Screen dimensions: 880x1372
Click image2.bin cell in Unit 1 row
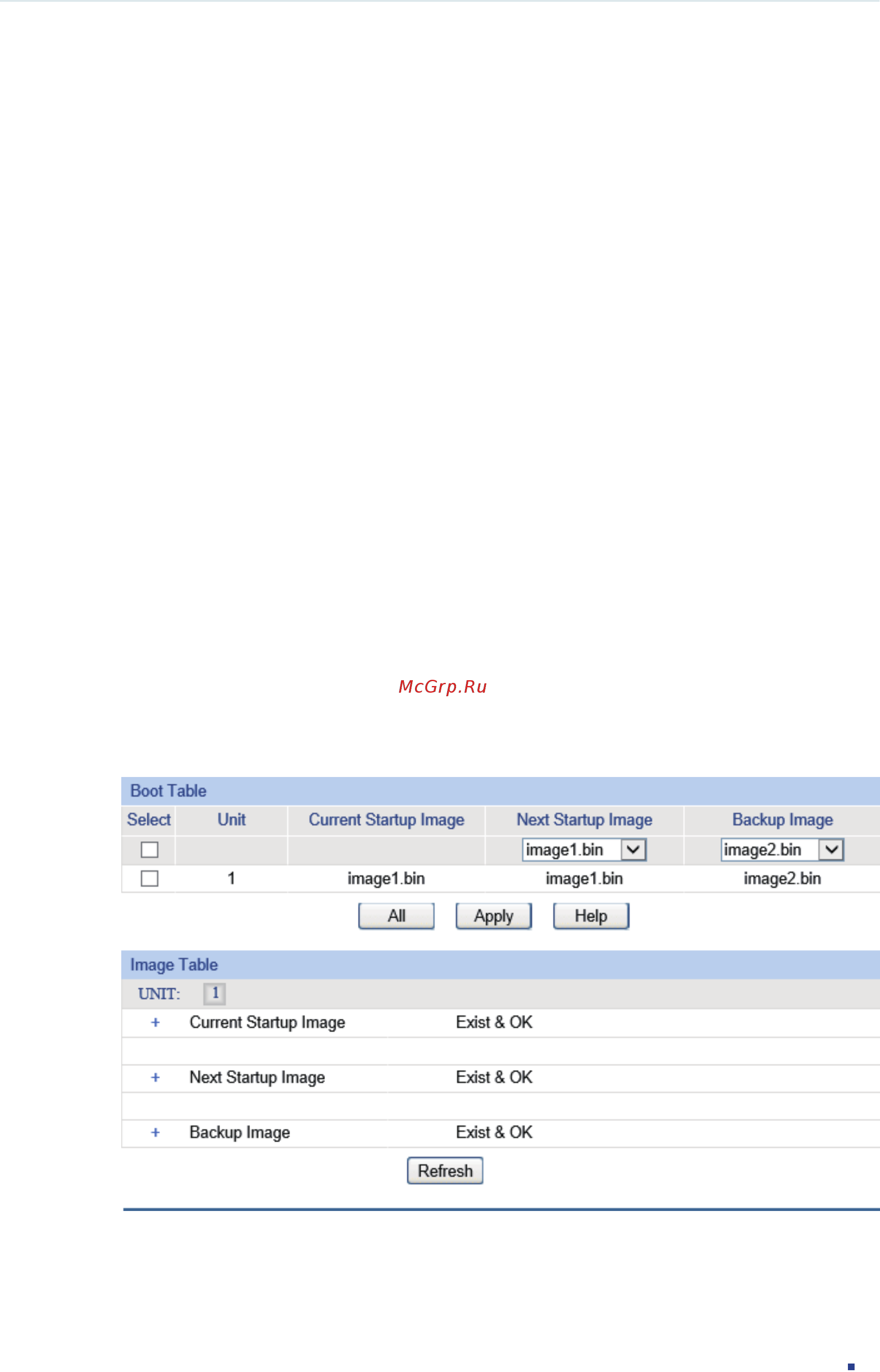point(782,879)
